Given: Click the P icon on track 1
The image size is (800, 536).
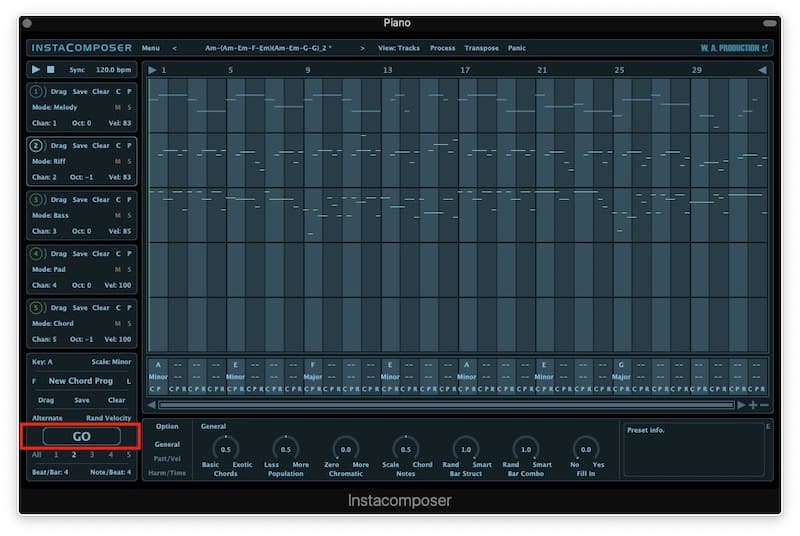Looking at the screenshot, I should (129, 92).
